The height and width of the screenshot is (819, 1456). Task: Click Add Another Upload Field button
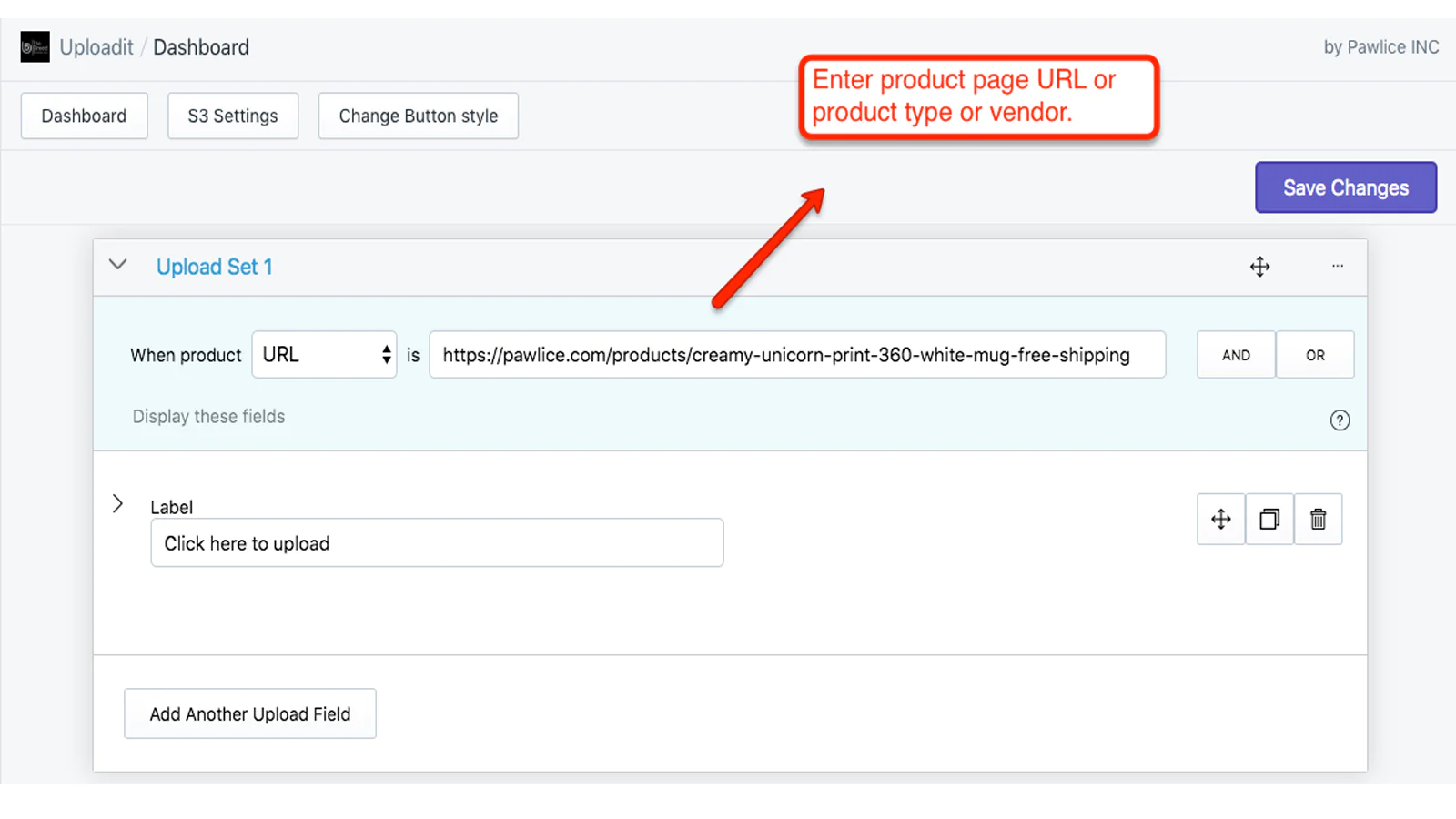pyautogui.click(x=250, y=714)
